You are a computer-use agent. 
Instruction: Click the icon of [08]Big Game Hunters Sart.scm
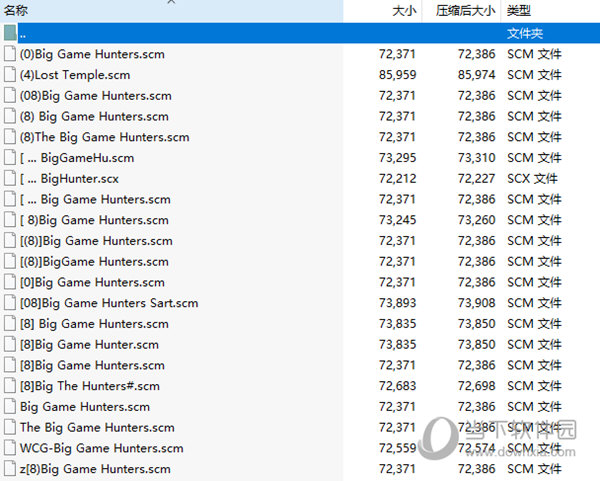coord(10,303)
